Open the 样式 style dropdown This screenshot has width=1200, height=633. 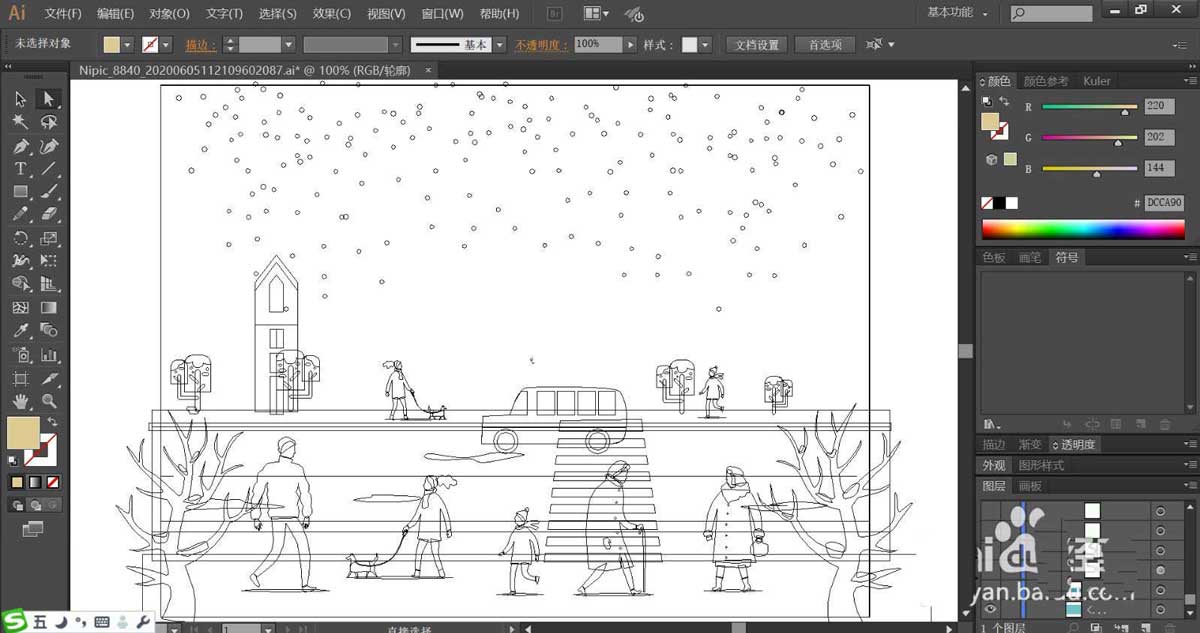[x=705, y=45]
